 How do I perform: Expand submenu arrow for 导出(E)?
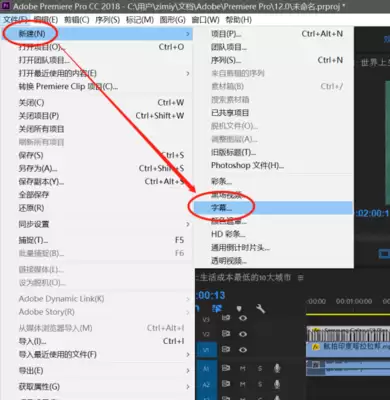point(188,371)
